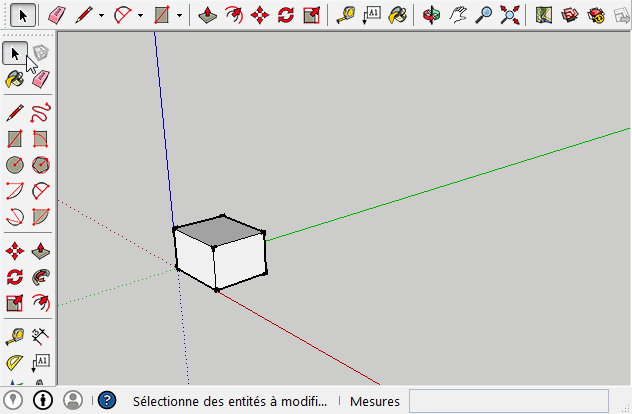Click the Select arrow in the top toolbar
Viewport: 632px width, 414px height.
point(23,15)
